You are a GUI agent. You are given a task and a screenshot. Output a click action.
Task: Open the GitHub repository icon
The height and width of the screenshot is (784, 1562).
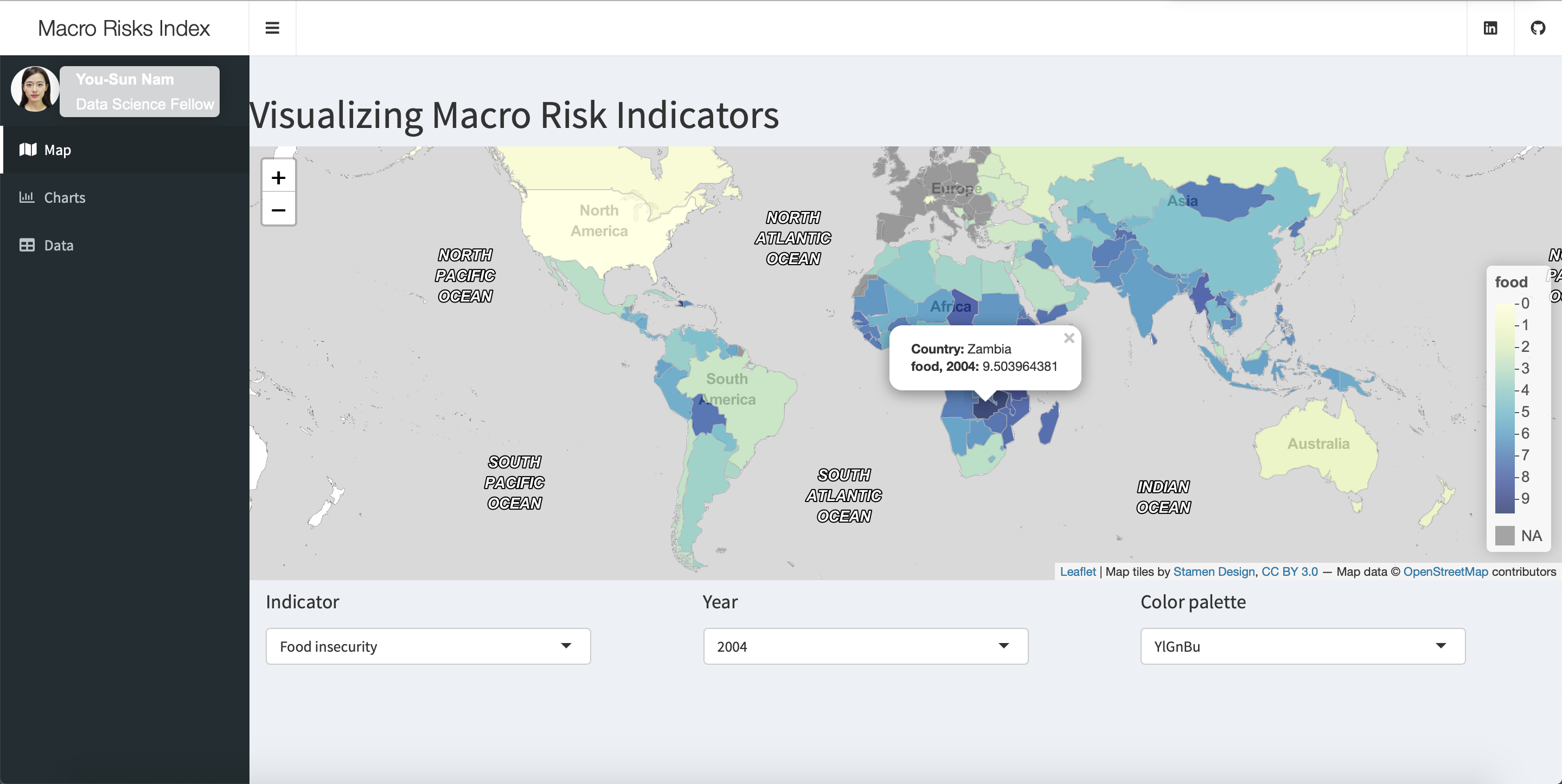(1537, 28)
